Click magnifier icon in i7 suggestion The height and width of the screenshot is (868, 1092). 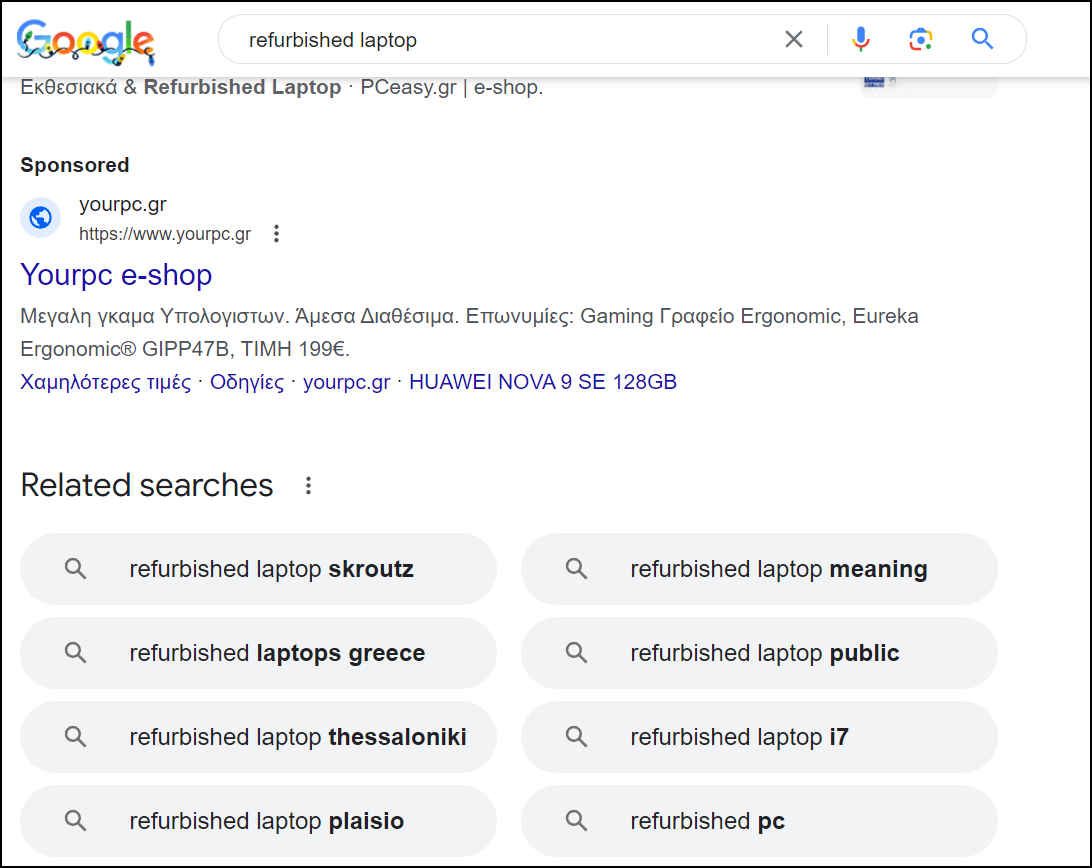(x=576, y=736)
